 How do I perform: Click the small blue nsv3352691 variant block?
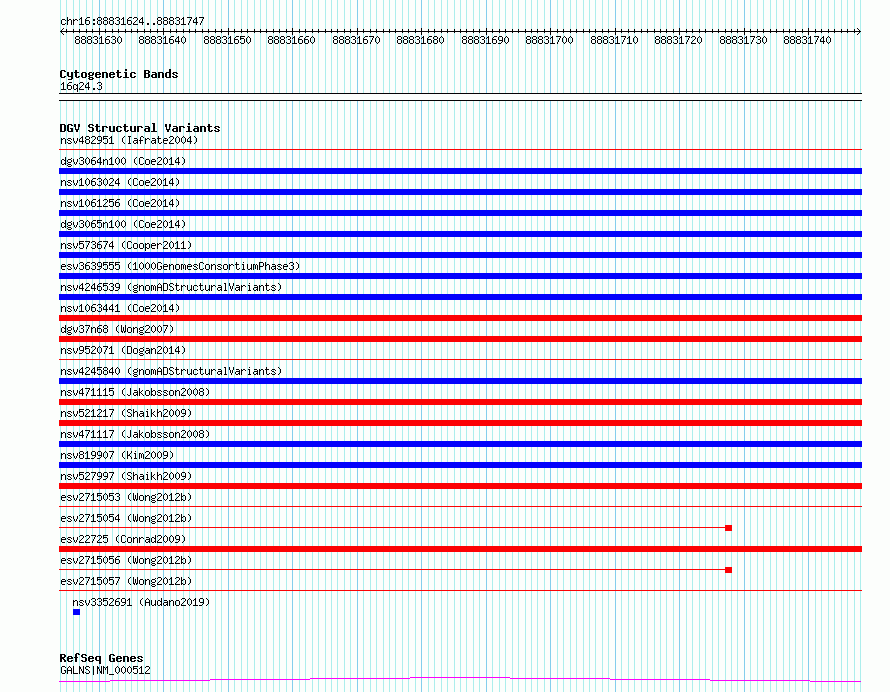point(77,612)
